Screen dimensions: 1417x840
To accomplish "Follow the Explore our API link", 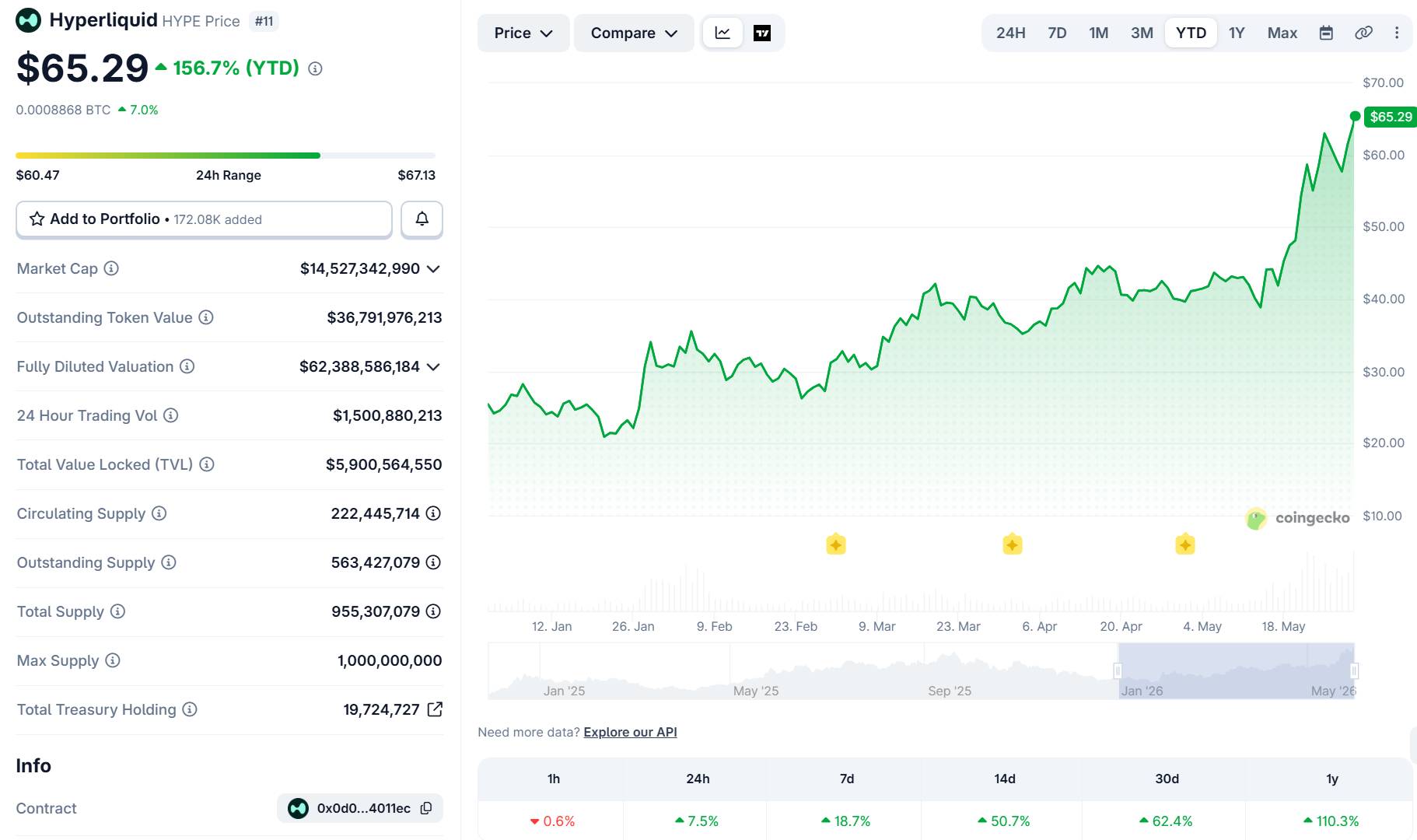I will pos(630,732).
